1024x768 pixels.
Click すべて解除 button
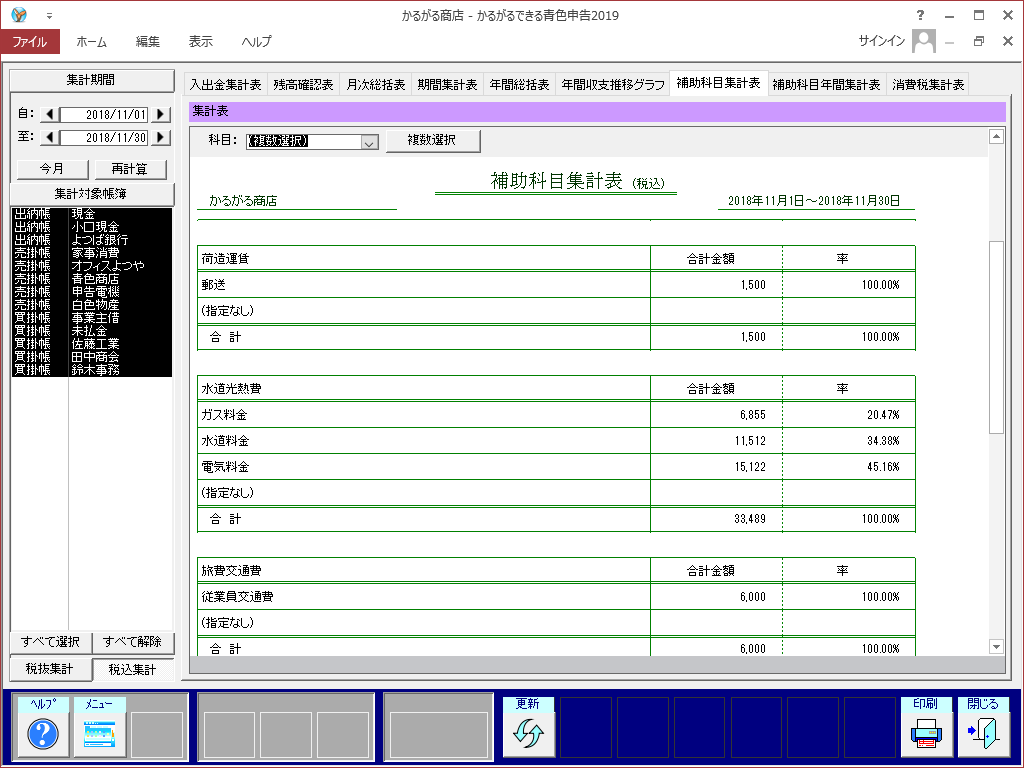point(133,643)
